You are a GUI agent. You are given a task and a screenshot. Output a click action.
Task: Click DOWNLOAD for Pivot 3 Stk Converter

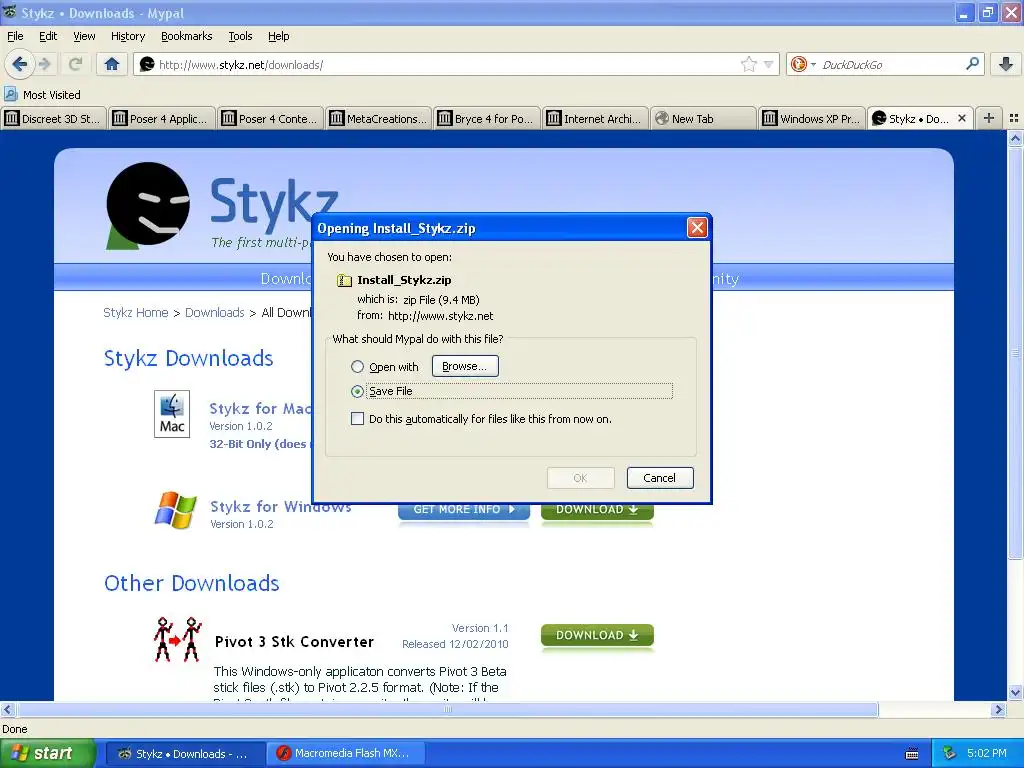(x=597, y=635)
